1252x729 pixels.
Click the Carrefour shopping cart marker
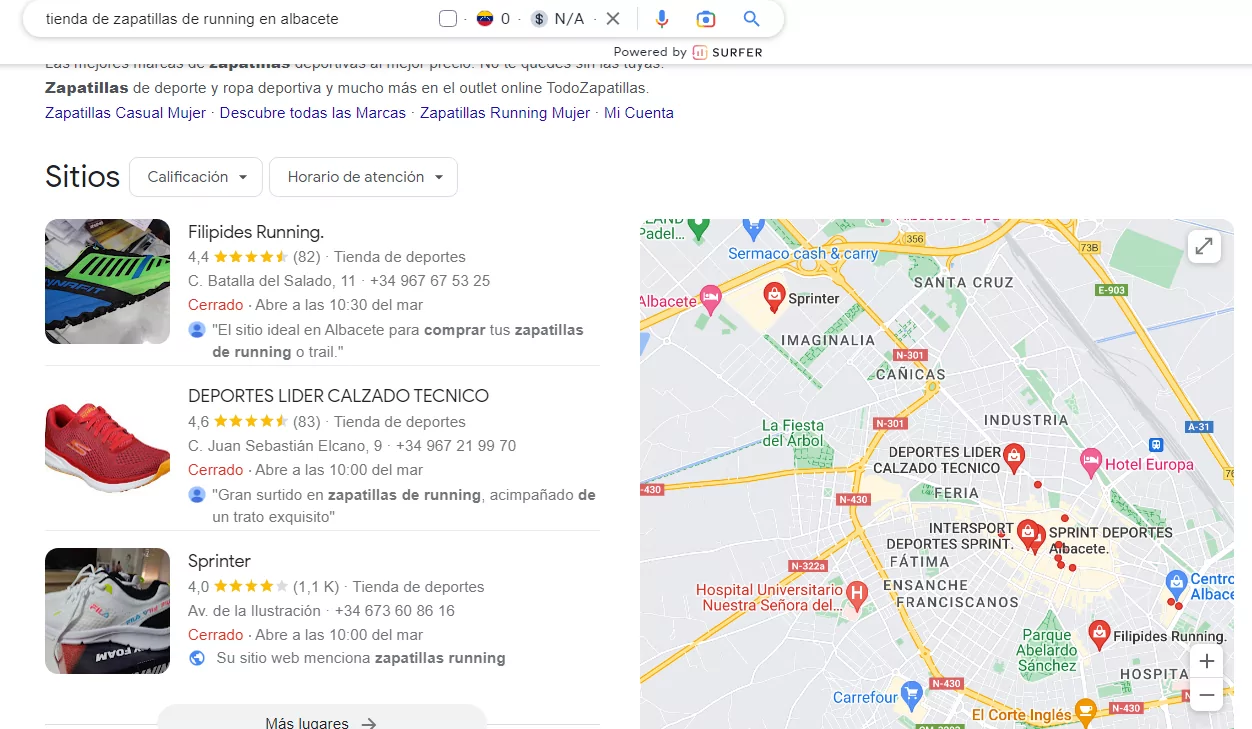911,693
